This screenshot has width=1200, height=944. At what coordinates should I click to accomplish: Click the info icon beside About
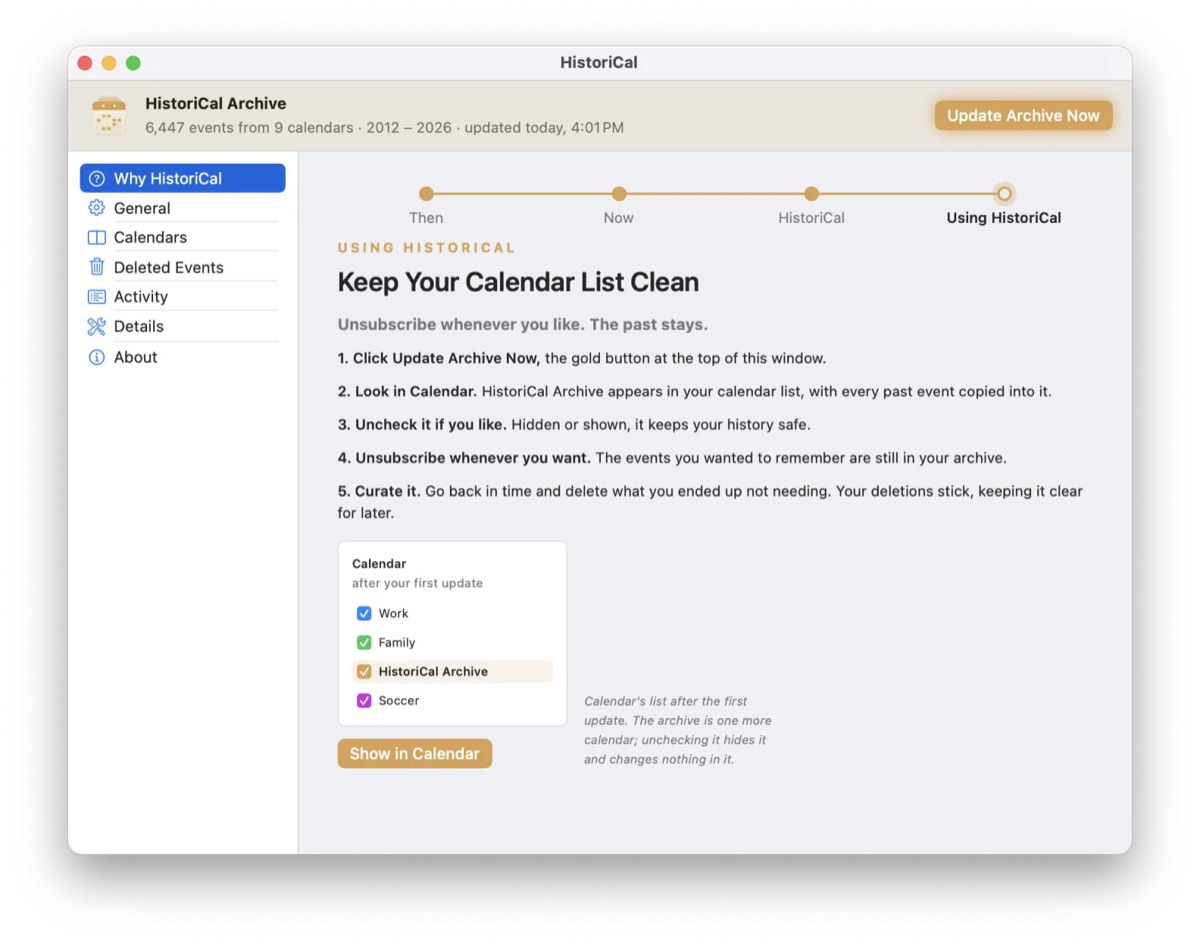[97, 357]
